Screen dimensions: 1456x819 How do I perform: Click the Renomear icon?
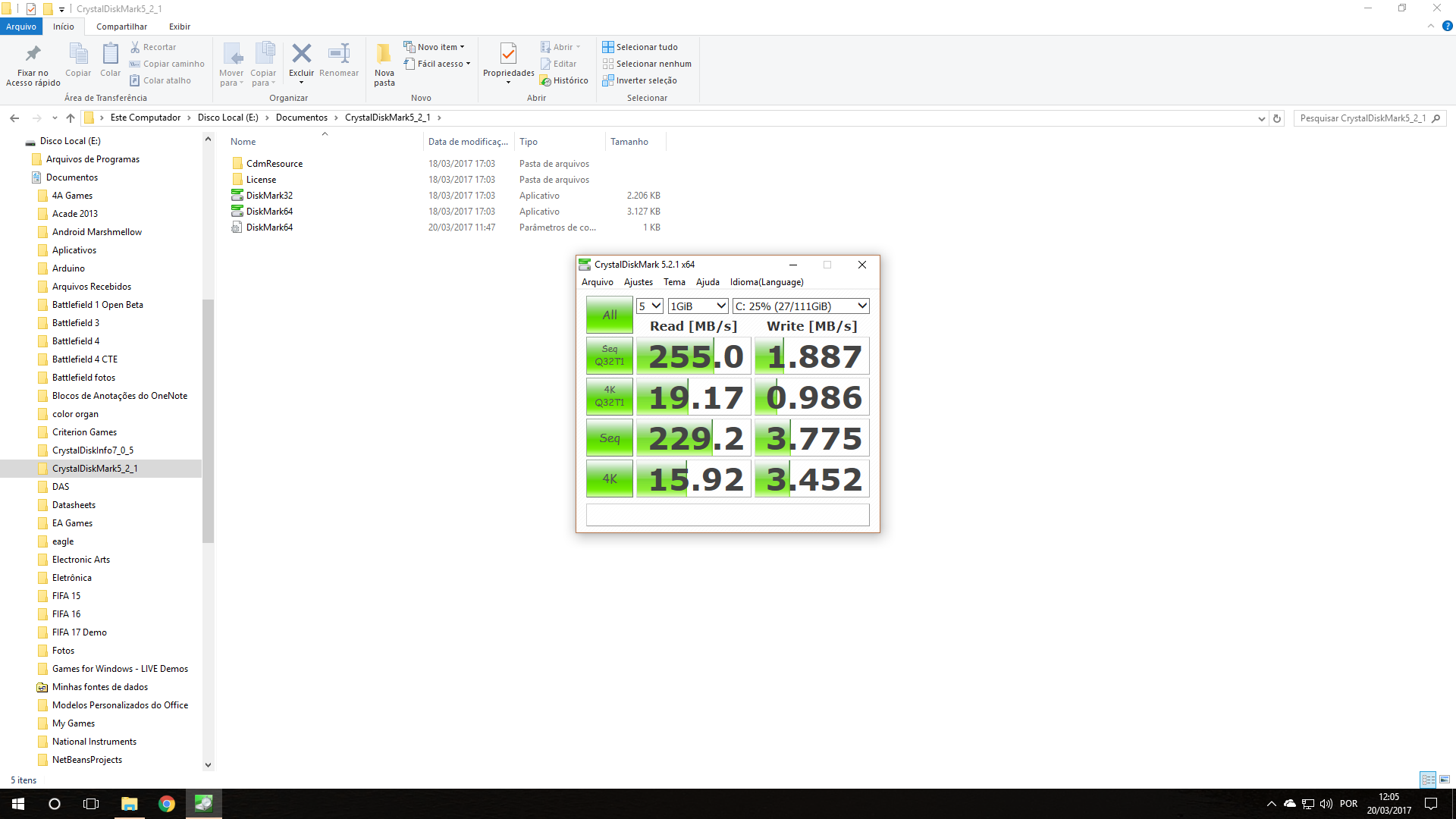338,54
